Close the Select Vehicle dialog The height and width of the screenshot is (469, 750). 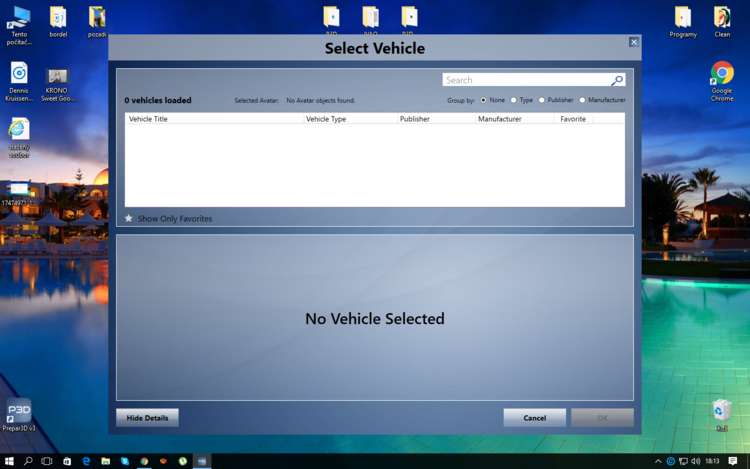pyautogui.click(x=634, y=42)
